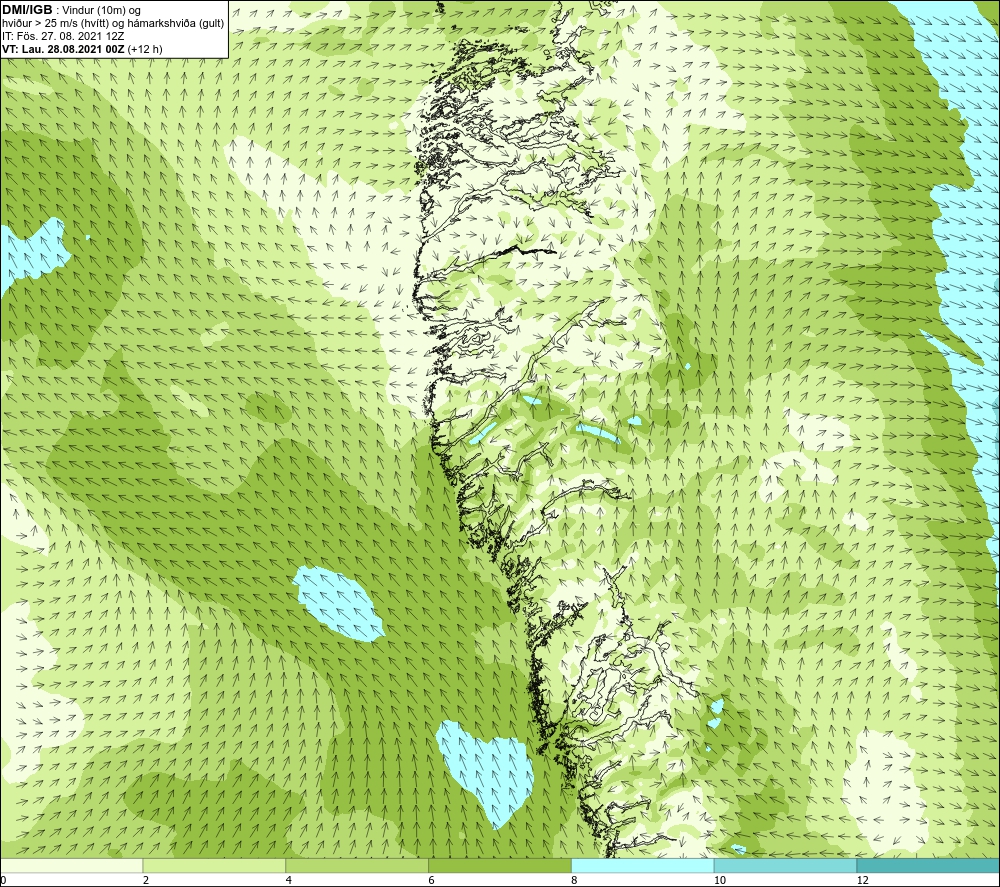Viewport: 1000px width, 887px height.
Task: Select the scale segment above 12 m/s
Action: (929, 865)
